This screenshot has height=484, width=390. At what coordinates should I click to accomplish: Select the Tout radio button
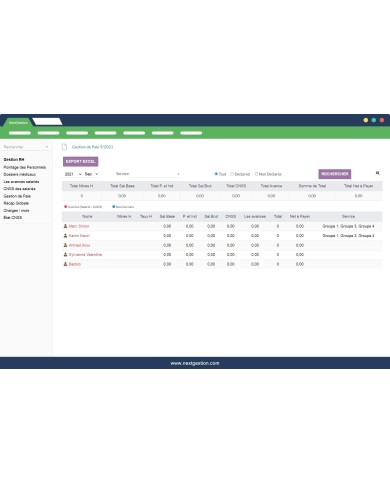click(x=216, y=174)
